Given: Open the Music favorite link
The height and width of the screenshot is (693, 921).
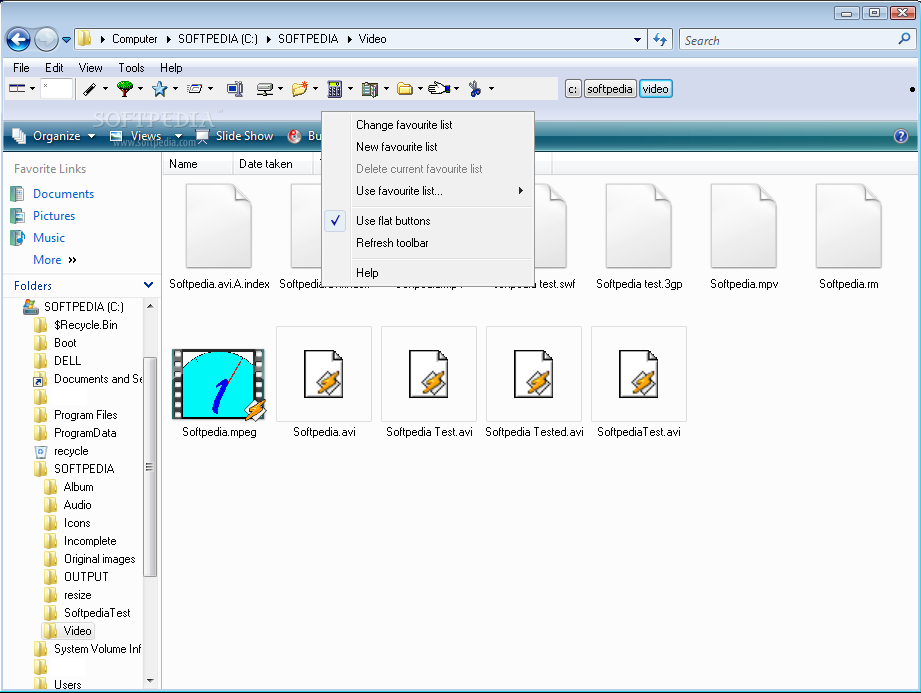Looking at the screenshot, I should (49, 238).
